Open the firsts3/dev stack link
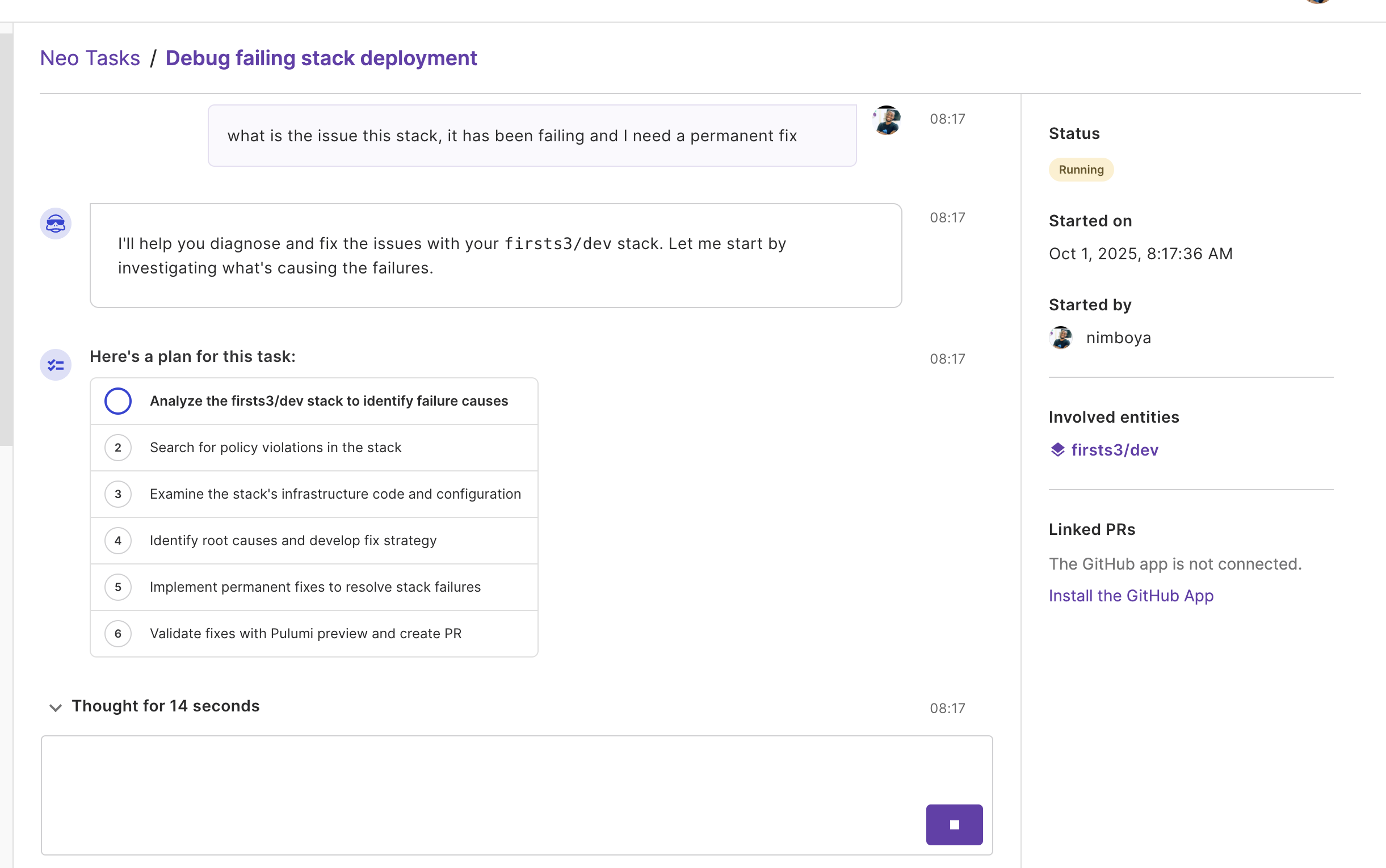The image size is (1386, 868). 1115,449
